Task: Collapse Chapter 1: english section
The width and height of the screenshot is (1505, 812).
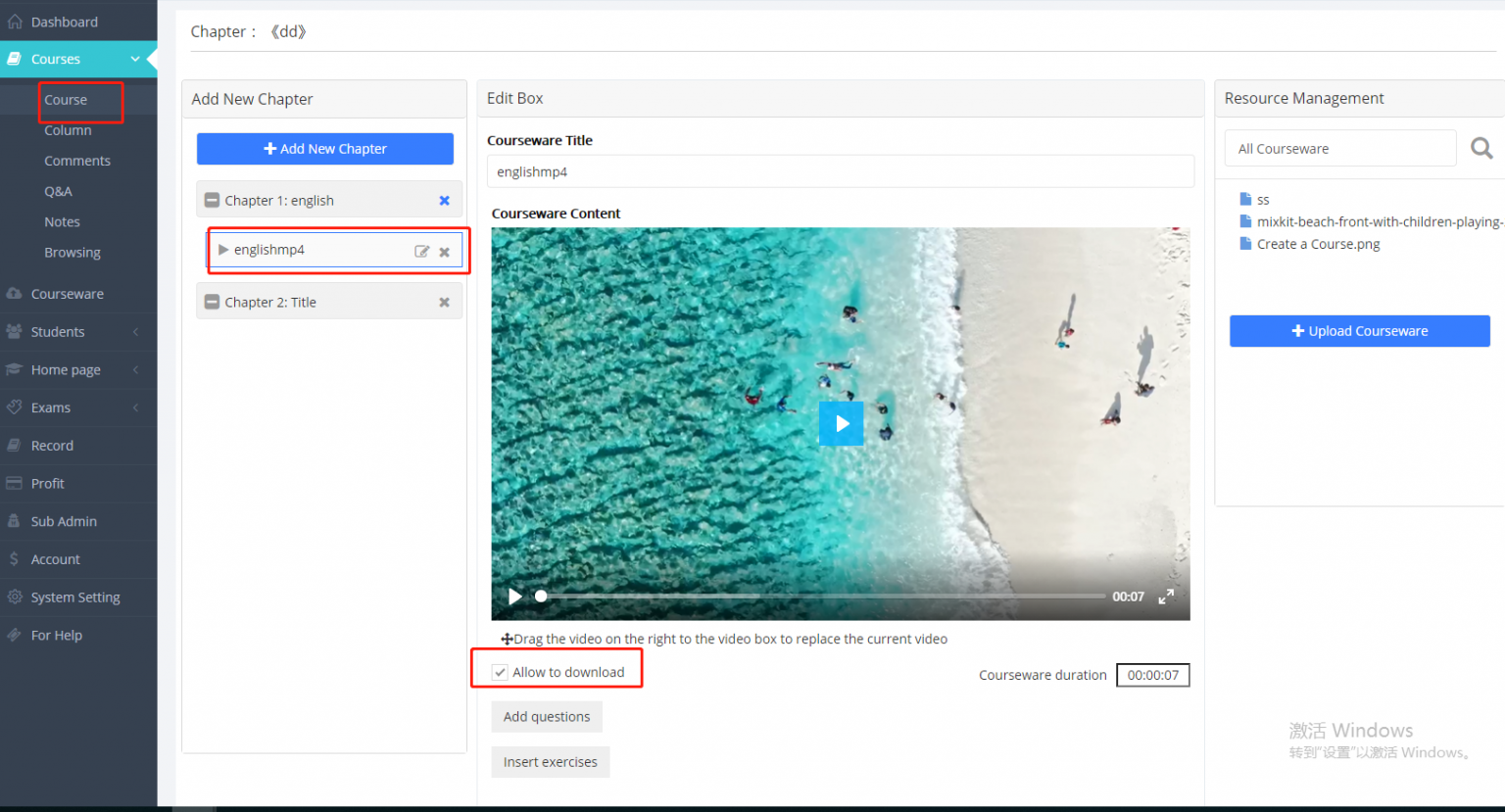Action: 212,199
